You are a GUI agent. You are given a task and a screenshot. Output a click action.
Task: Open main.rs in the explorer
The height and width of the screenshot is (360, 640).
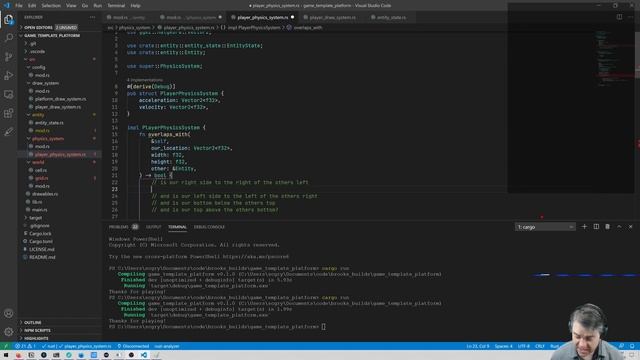(39, 210)
